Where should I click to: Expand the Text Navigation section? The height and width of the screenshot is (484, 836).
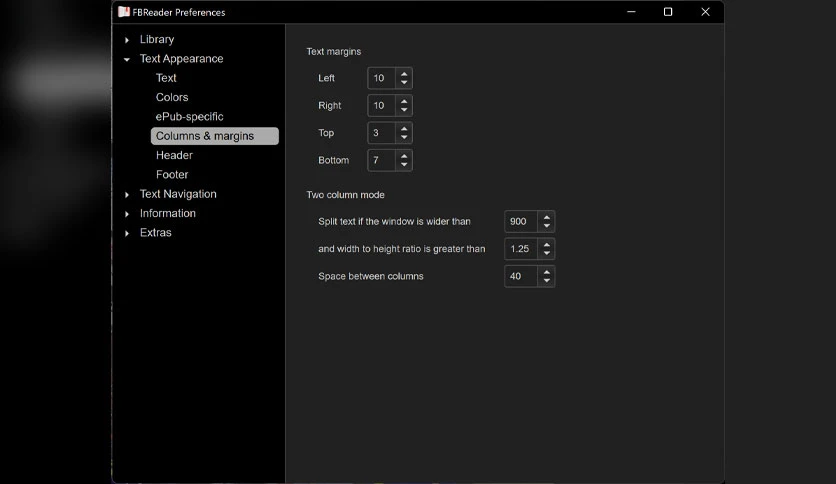(127, 195)
